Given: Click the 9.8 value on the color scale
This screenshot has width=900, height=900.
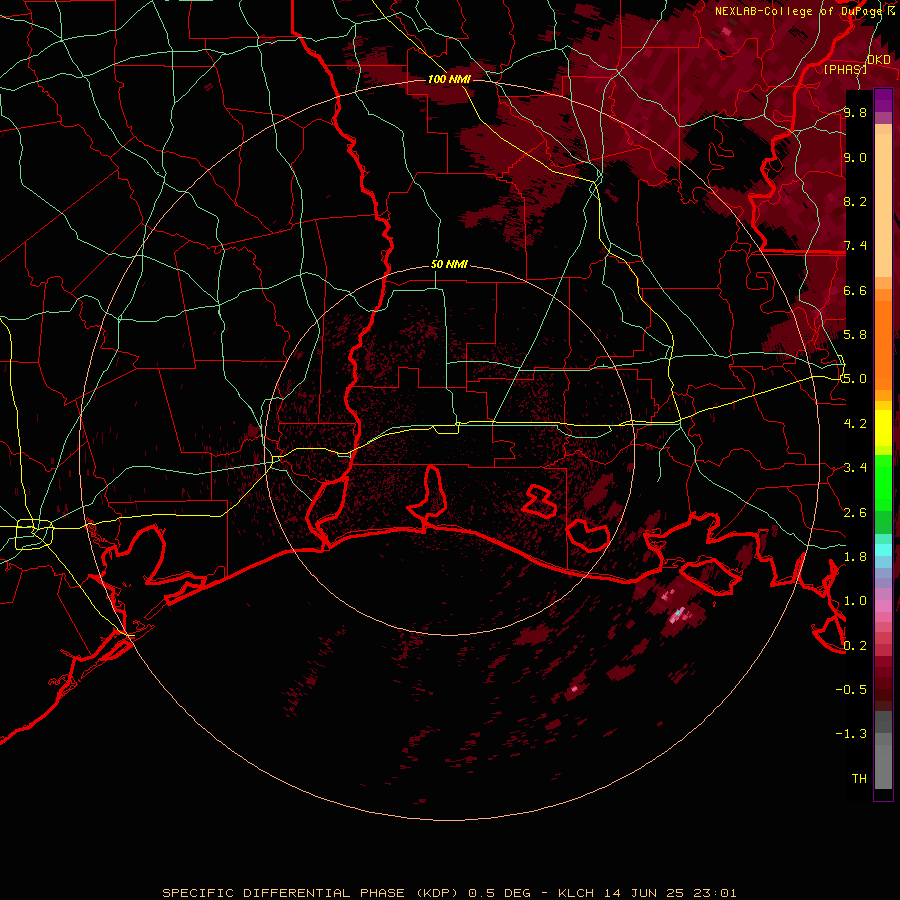Looking at the screenshot, I should (855, 112).
